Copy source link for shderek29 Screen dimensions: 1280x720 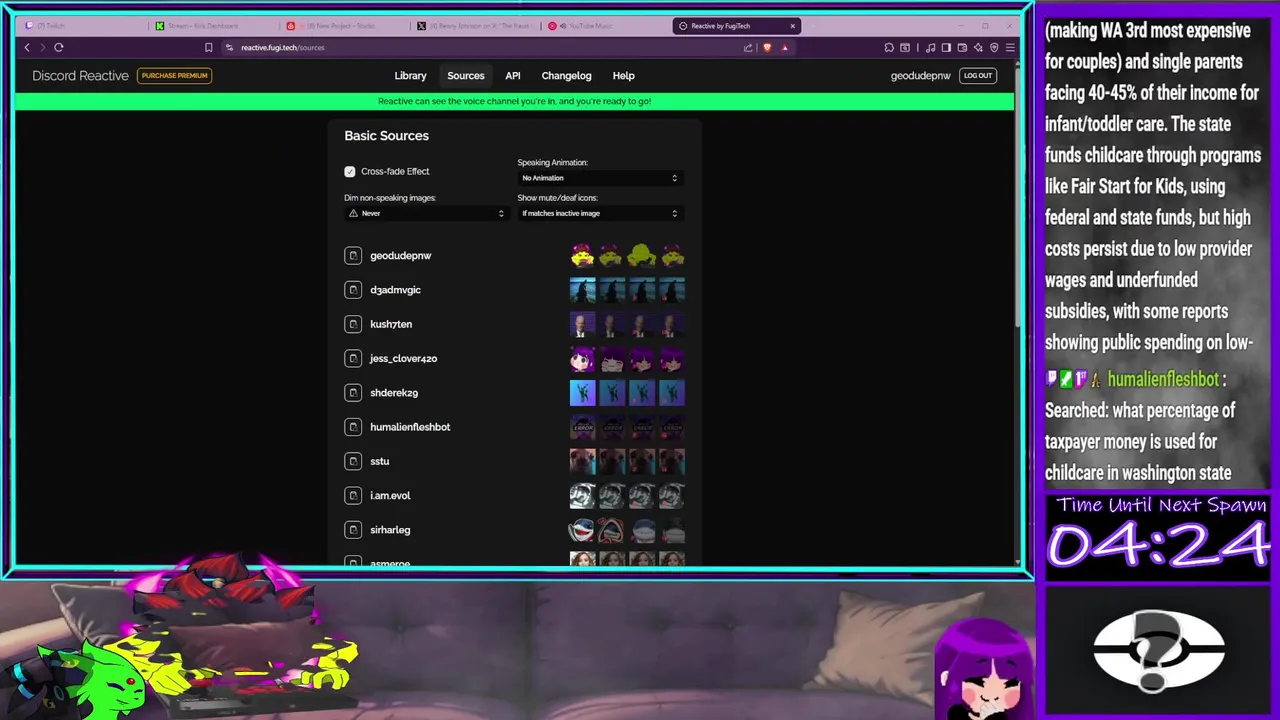click(353, 393)
